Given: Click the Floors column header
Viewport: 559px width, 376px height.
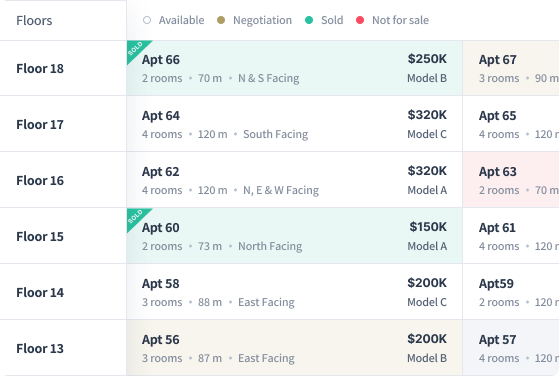Looking at the screenshot, I should 34,20.
